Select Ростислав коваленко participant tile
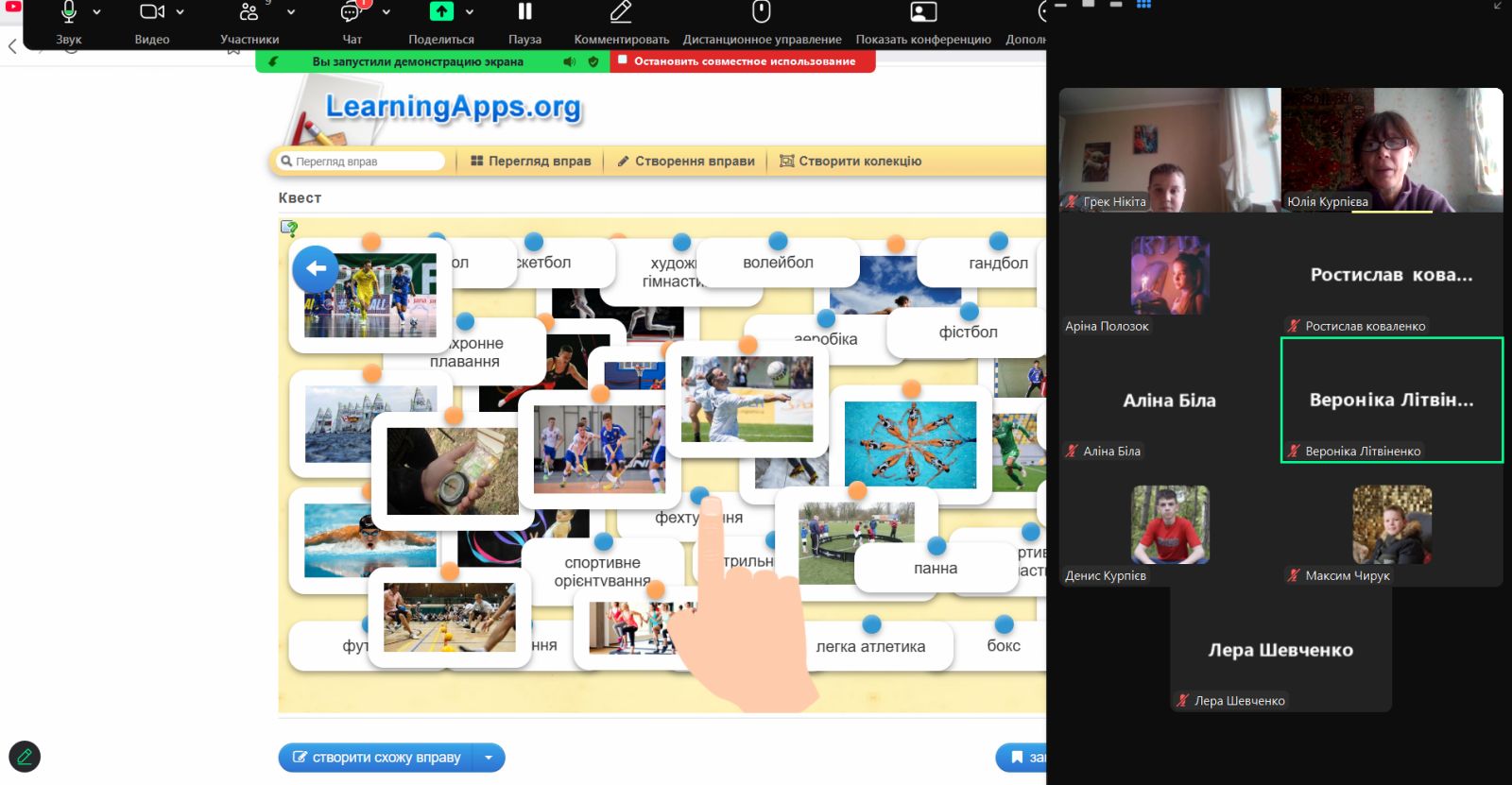Image resolution: width=1512 pixels, height=785 pixels. click(x=1392, y=275)
